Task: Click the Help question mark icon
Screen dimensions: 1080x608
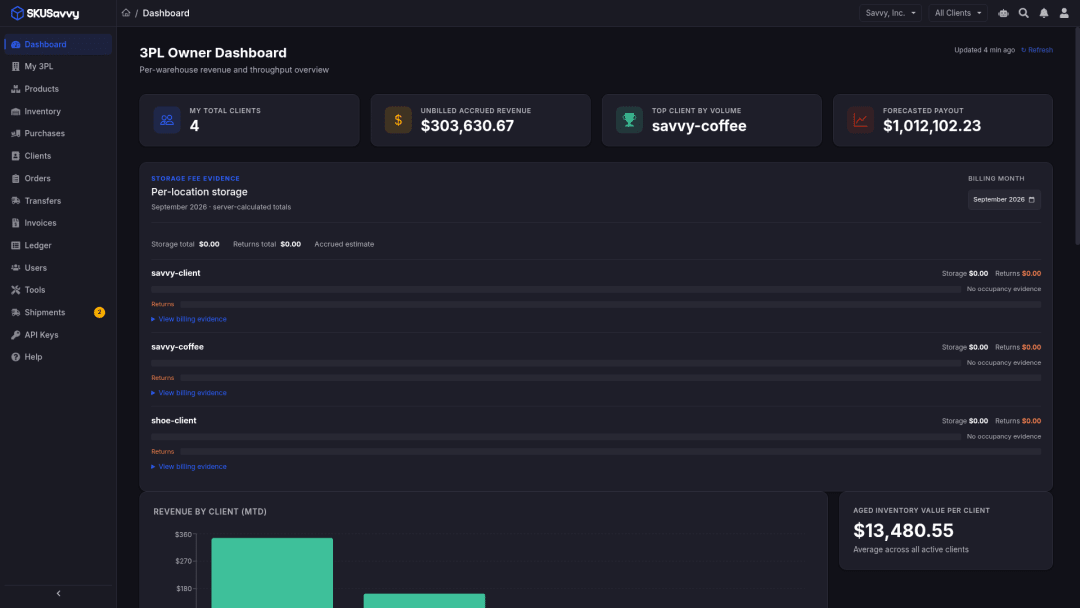Action: pyautogui.click(x=15, y=357)
